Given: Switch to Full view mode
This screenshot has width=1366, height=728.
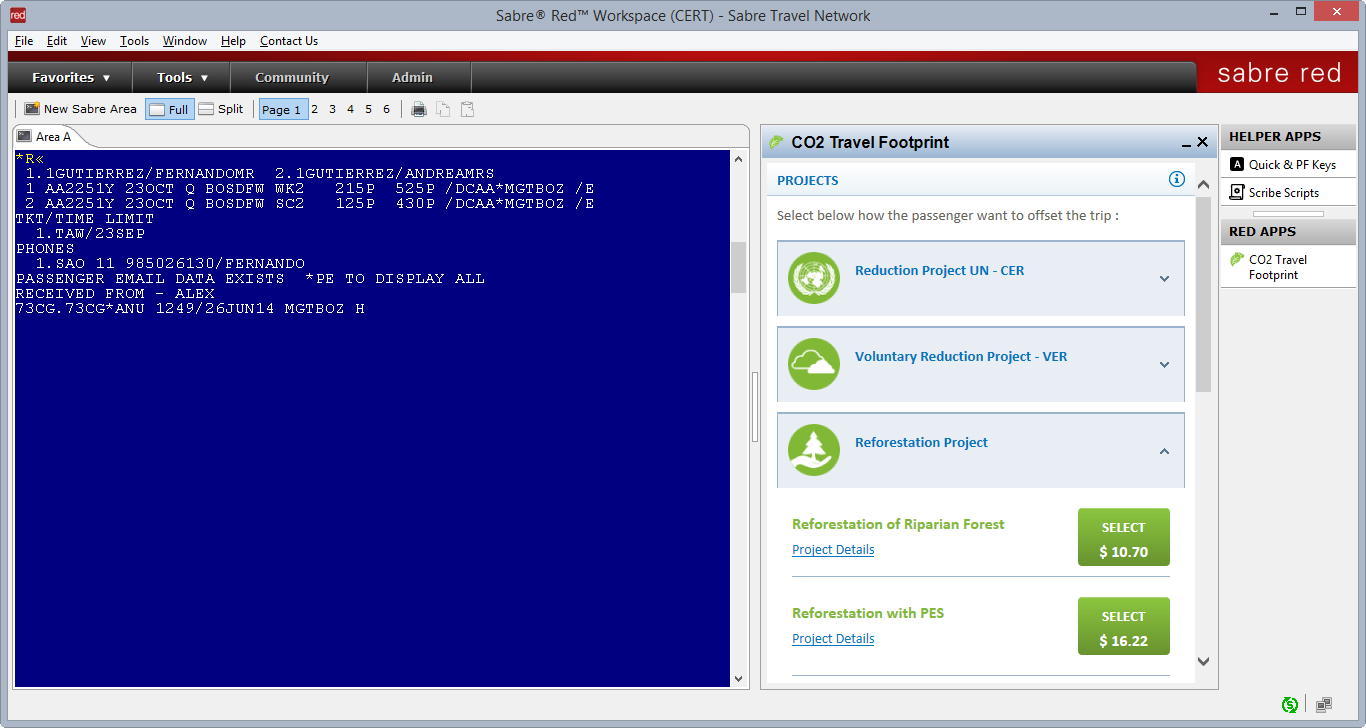Looking at the screenshot, I should click(x=170, y=109).
